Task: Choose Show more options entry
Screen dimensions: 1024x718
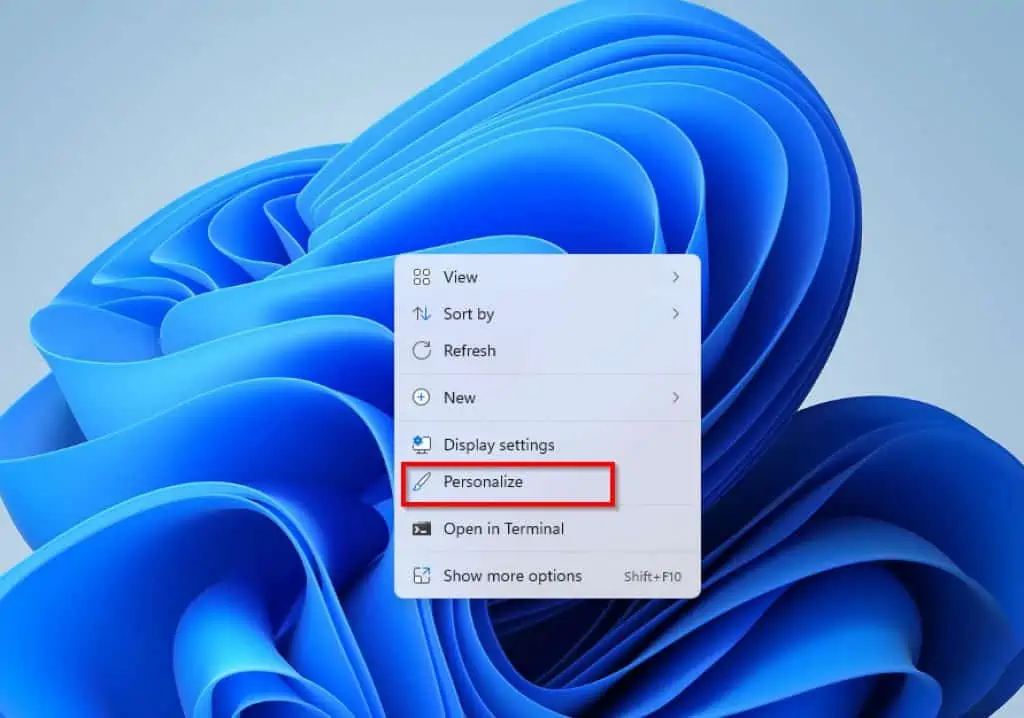Action: pyautogui.click(x=512, y=576)
